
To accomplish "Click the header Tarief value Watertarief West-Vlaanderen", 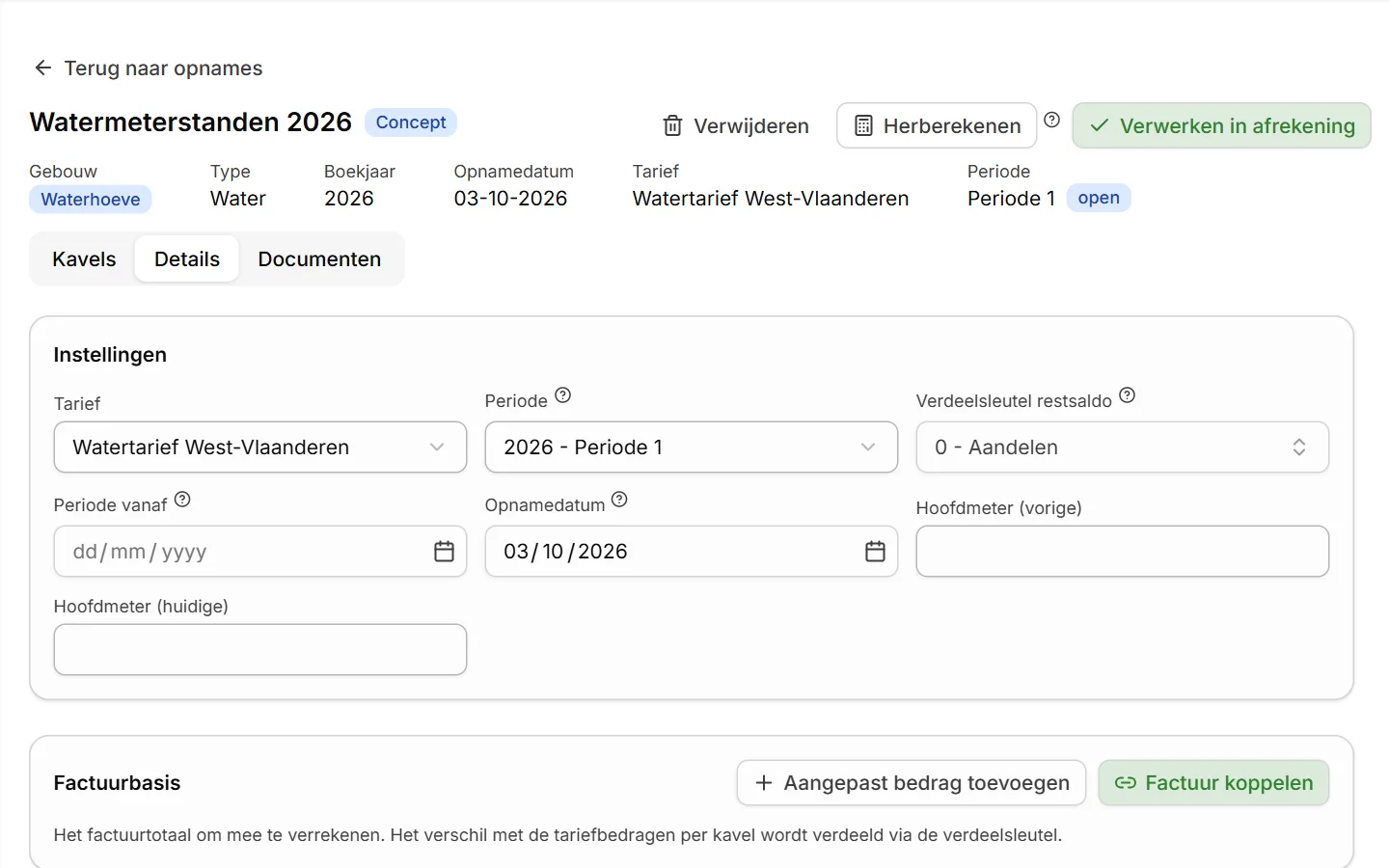I will click(x=771, y=199).
